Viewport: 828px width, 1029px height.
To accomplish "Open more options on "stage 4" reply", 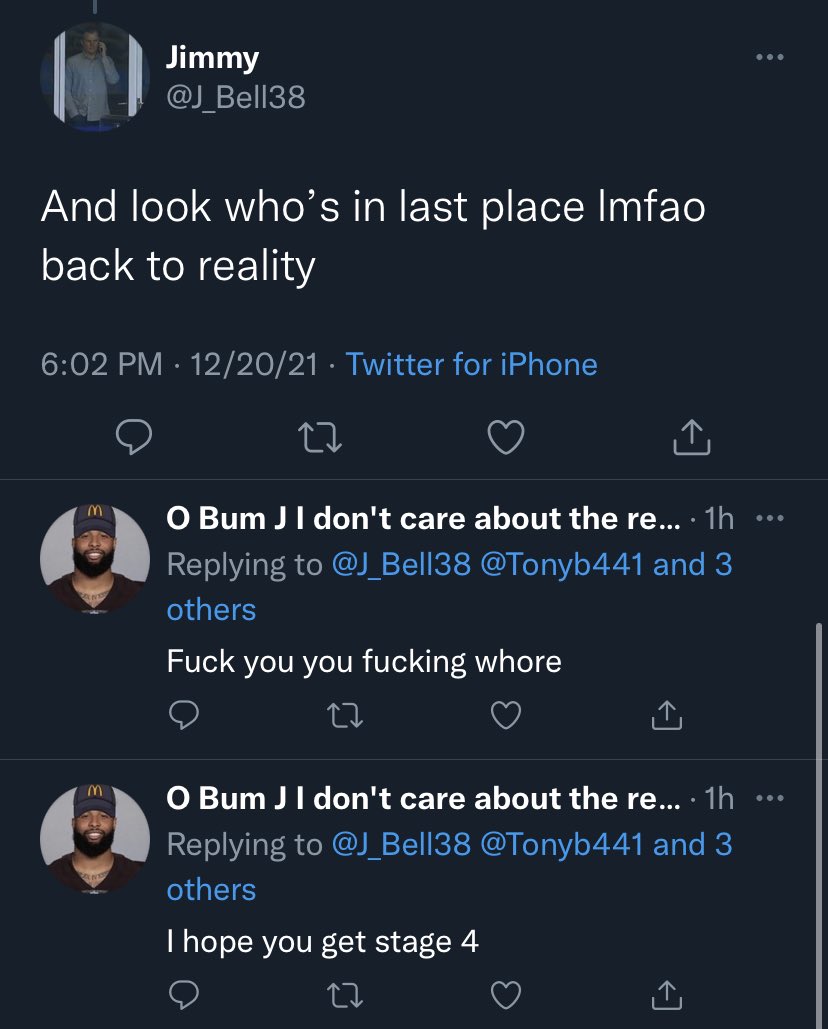I will point(770,799).
